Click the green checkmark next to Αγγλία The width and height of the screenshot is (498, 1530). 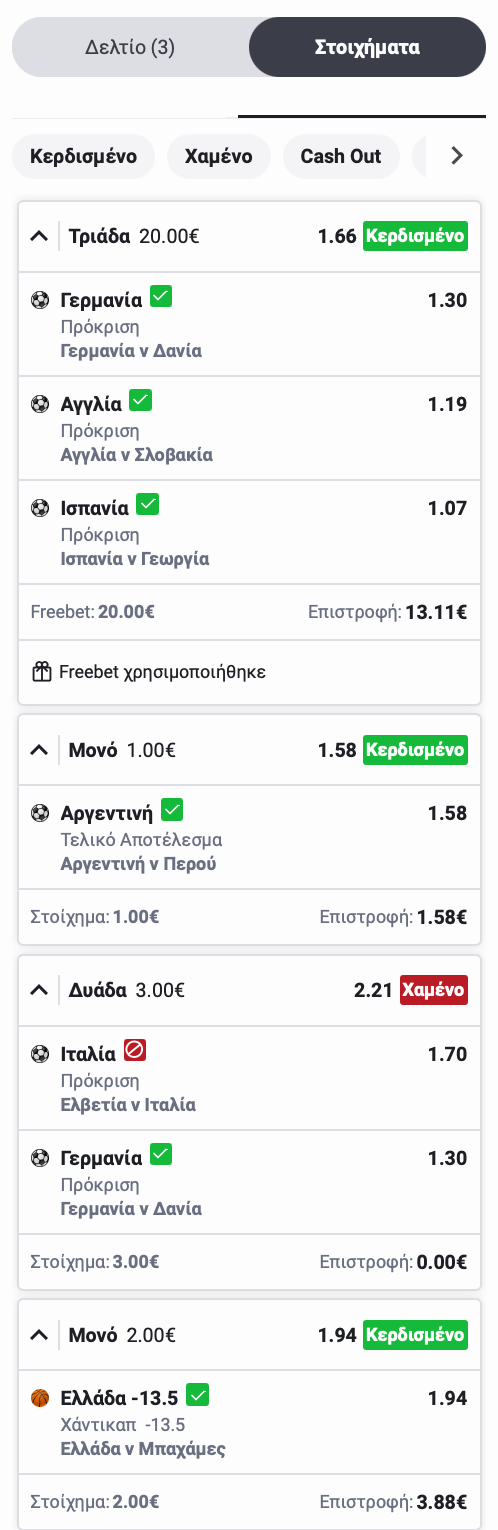[141, 401]
